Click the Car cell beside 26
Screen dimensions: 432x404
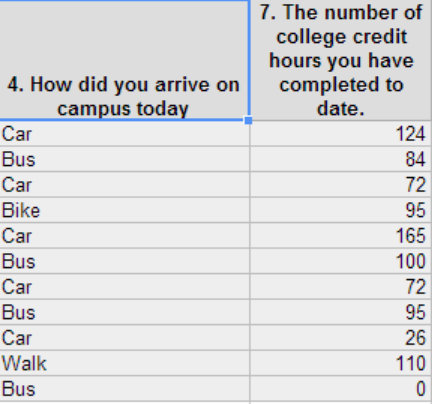124,338
